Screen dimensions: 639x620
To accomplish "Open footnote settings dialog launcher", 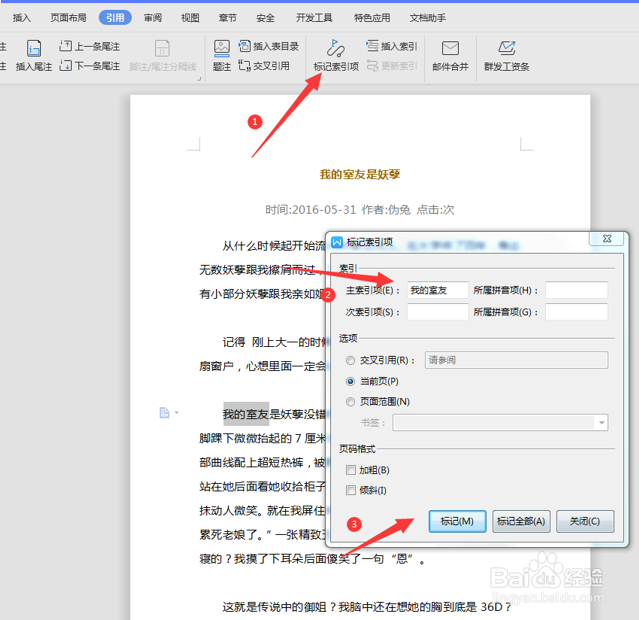I will click(x=199, y=79).
